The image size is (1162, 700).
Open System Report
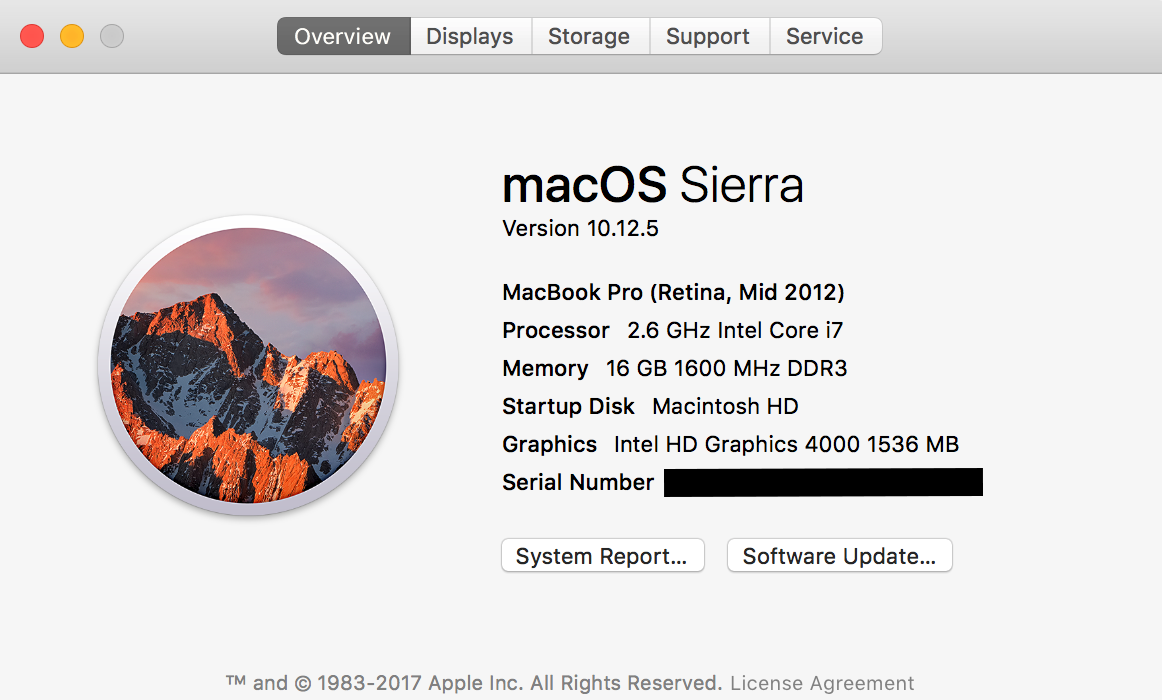tap(602, 556)
